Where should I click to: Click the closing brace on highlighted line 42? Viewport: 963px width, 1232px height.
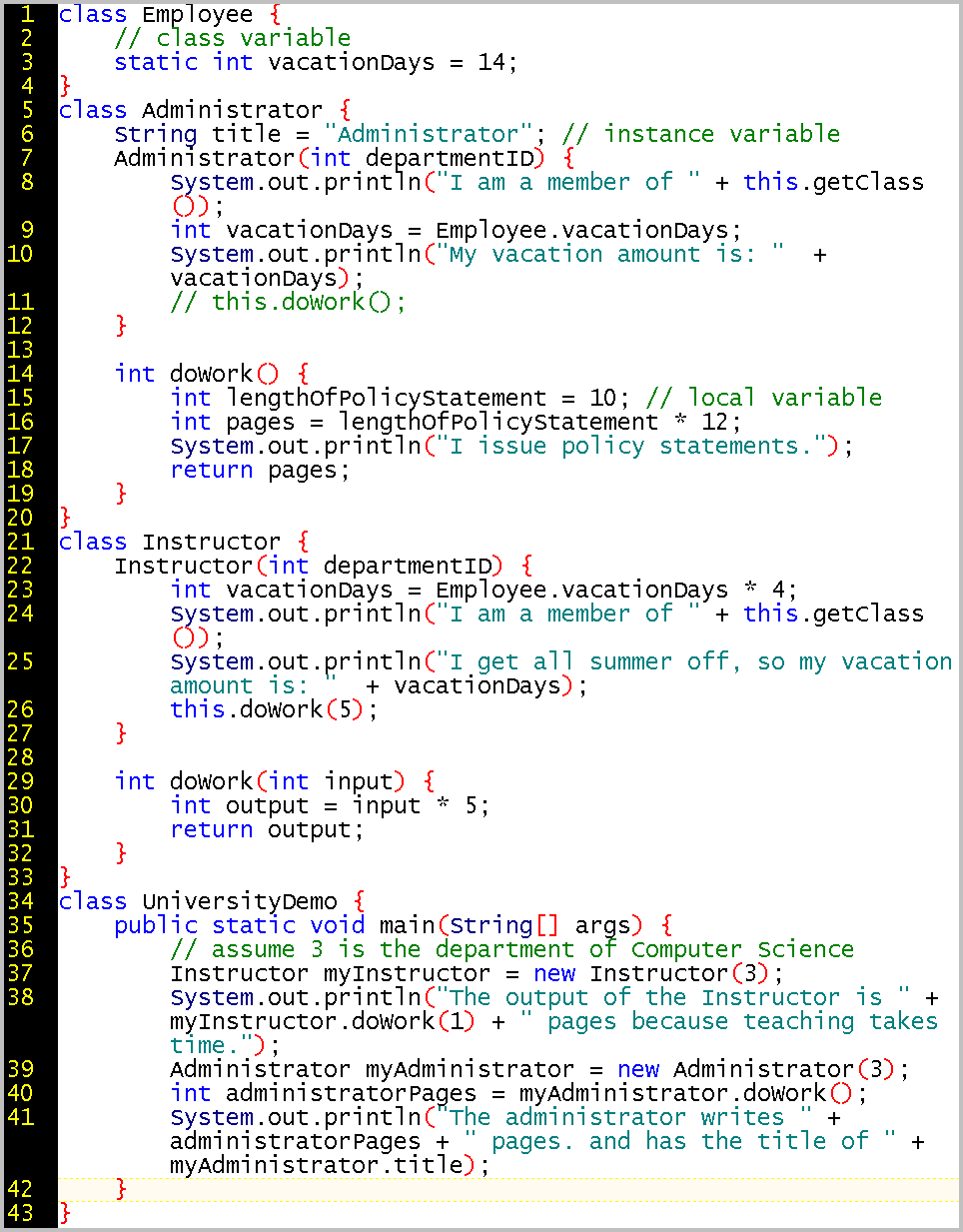(x=121, y=1190)
